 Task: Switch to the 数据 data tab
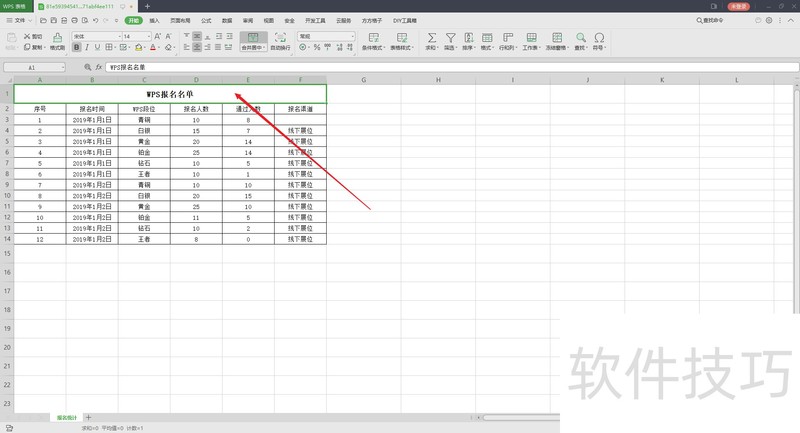coord(227,20)
